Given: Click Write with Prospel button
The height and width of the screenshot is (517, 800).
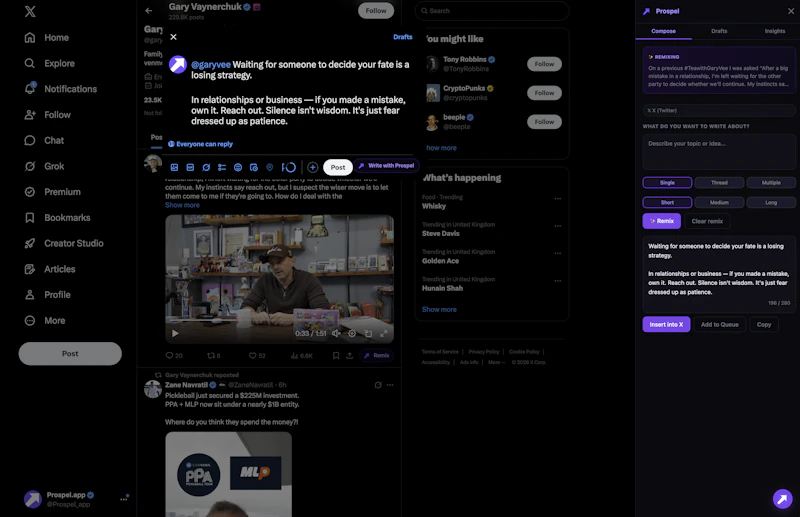Looking at the screenshot, I should coord(387,166).
